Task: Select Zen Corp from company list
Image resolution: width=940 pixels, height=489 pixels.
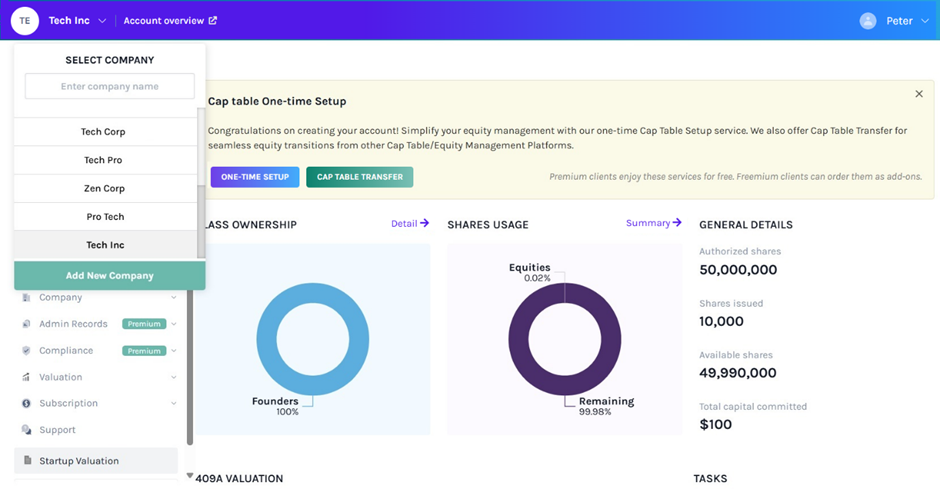Action: (106, 188)
